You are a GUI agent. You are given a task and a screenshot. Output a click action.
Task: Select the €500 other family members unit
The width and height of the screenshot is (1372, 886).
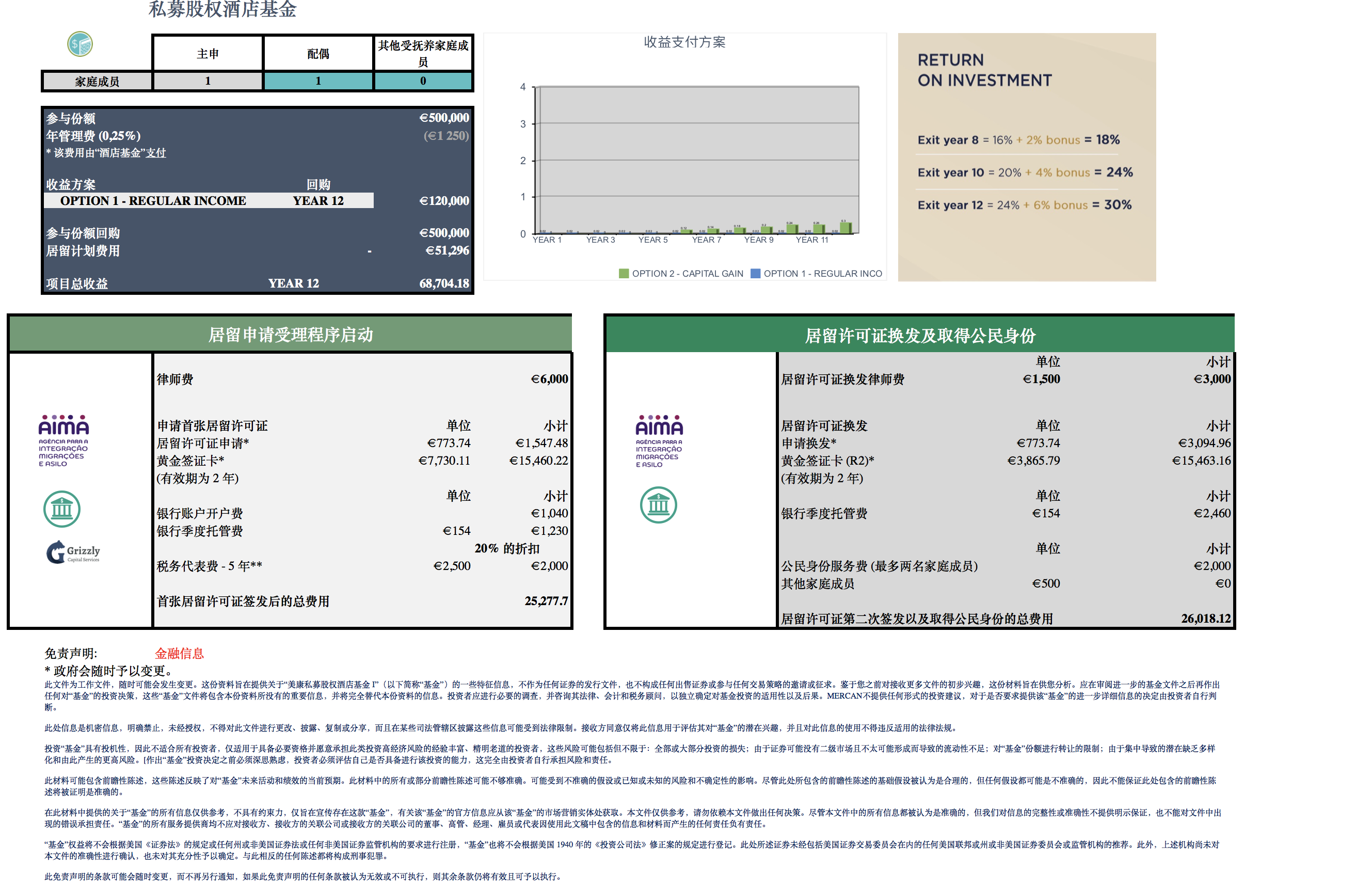(1046, 583)
